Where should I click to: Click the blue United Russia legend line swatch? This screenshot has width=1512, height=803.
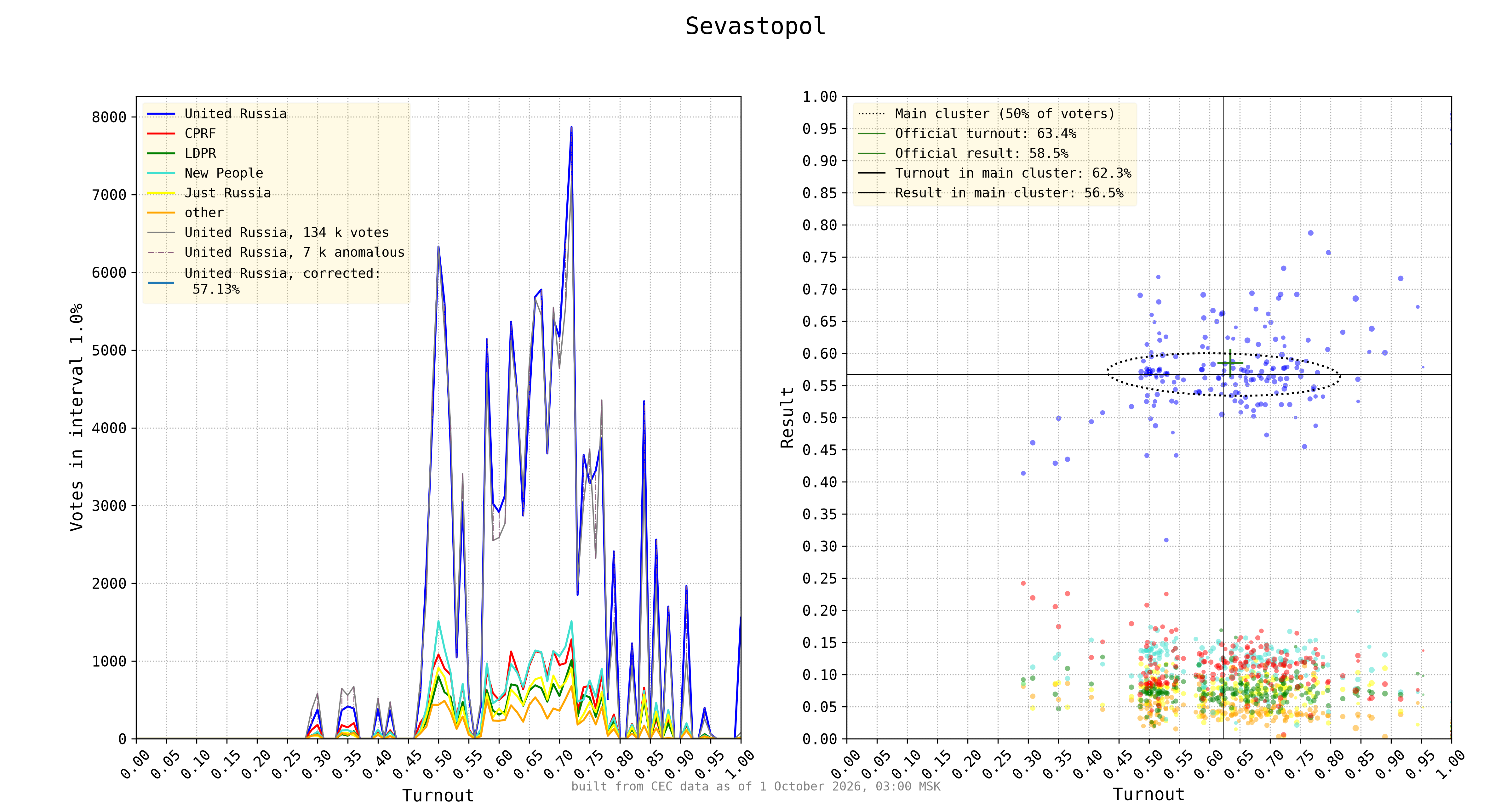161,114
